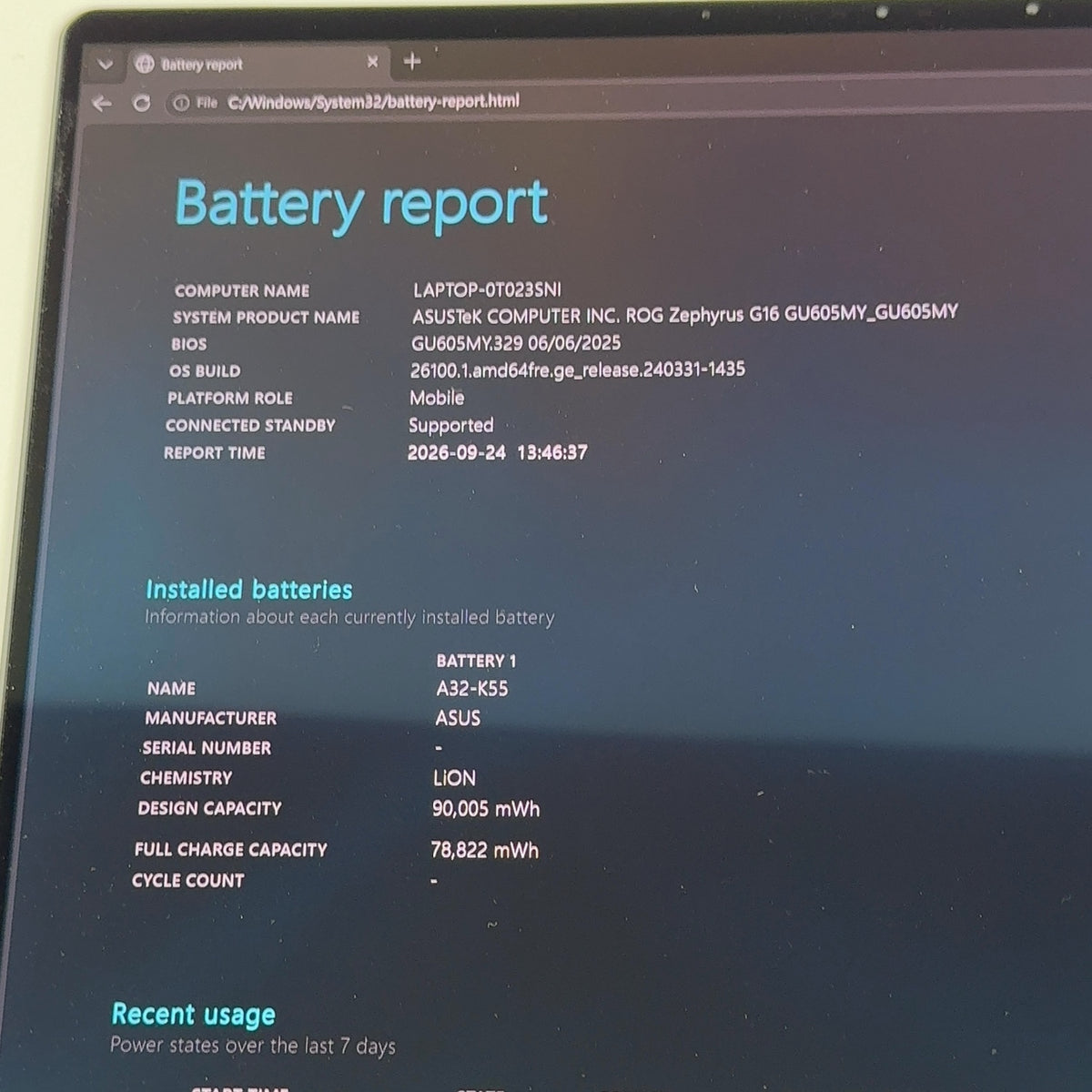Click Power states over last 7 days
Viewport: 1092px width, 1092px height.
(x=253, y=1046)
